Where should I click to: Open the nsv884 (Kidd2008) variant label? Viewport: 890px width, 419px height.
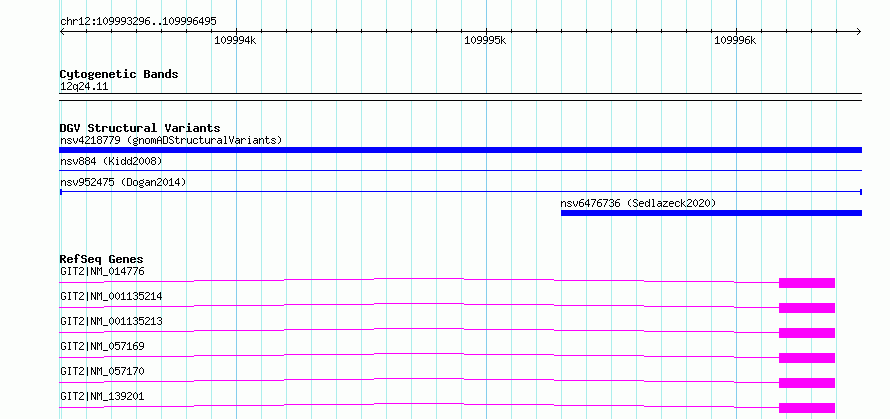point(111,162)
